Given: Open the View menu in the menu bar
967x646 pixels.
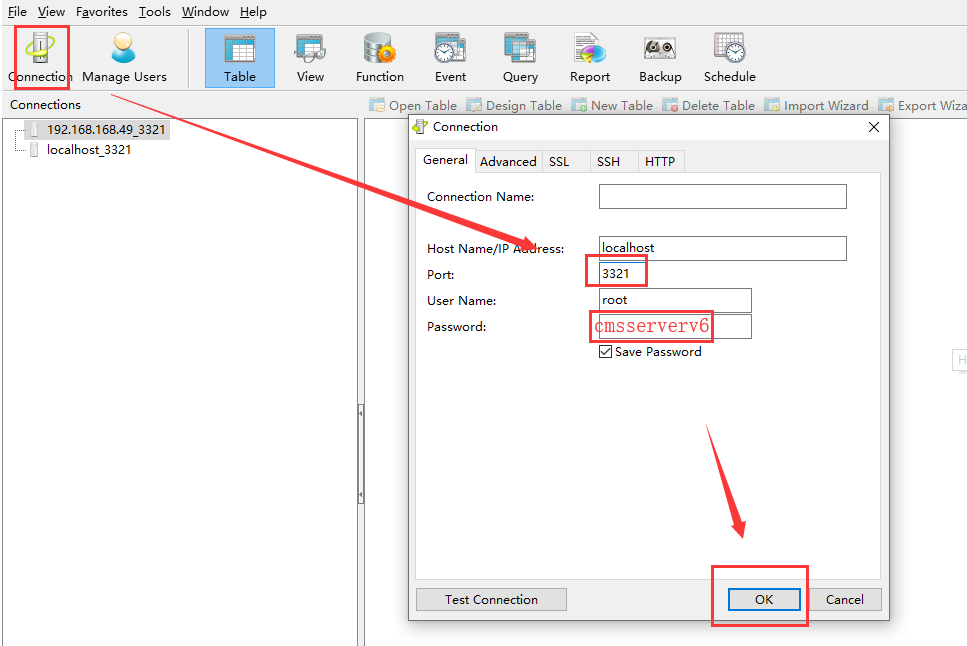Looking at the screenshot, I should (51, 12).
